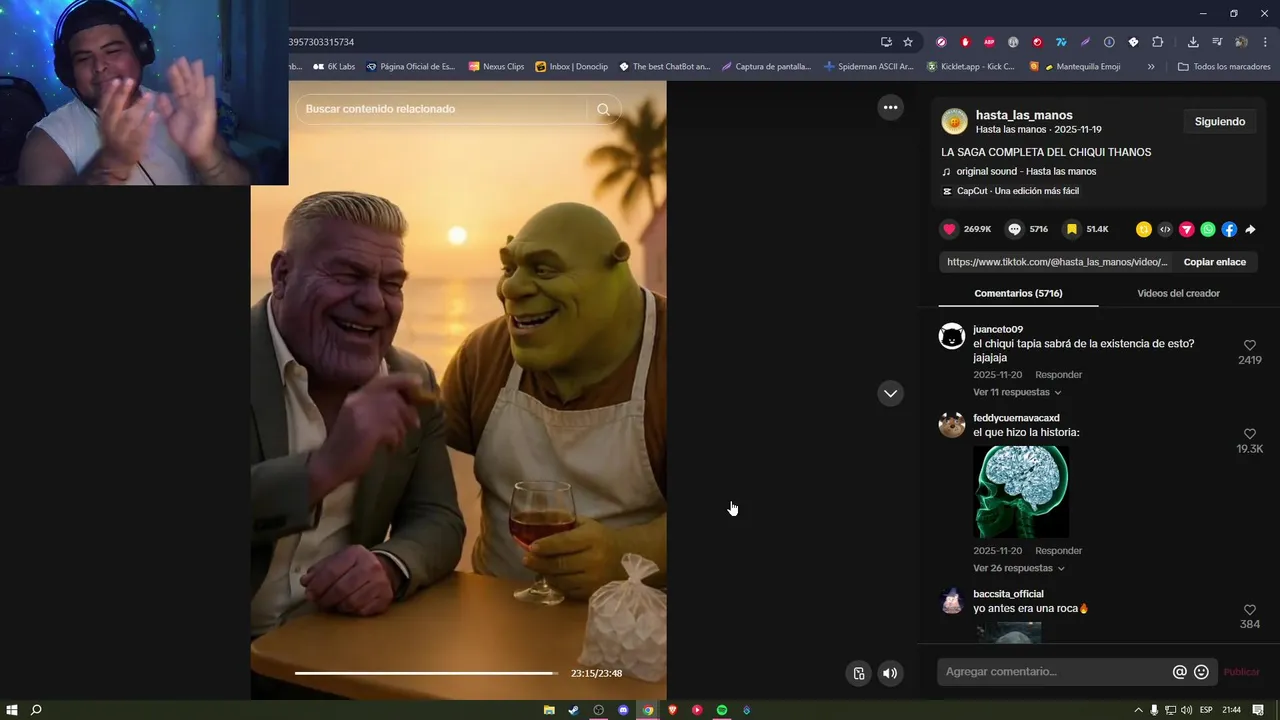Open Mantequilla Emoji bookmark
Viewport: 1280px width, 720px height.
(x=1081, y=67)
